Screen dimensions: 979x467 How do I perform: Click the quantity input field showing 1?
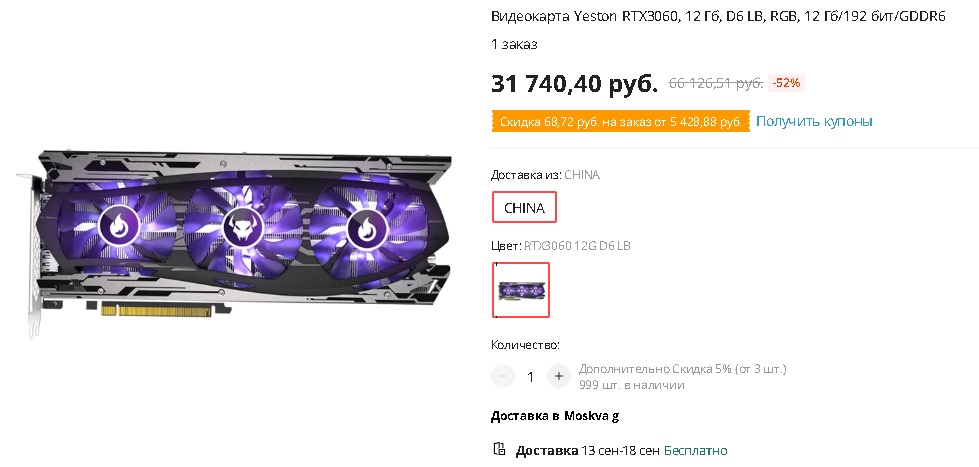(x=531, y=377)
